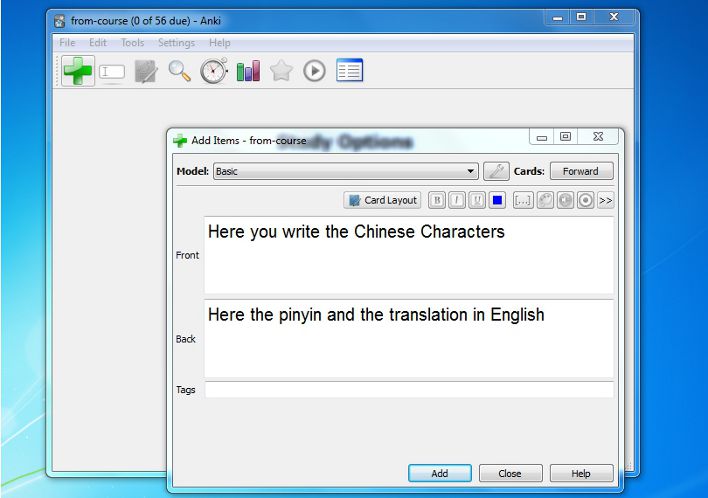Image resolution: width=708 pixels, height=498 pixels.
Task: Open the bar chart graphs icon
Action: point(248,71)
